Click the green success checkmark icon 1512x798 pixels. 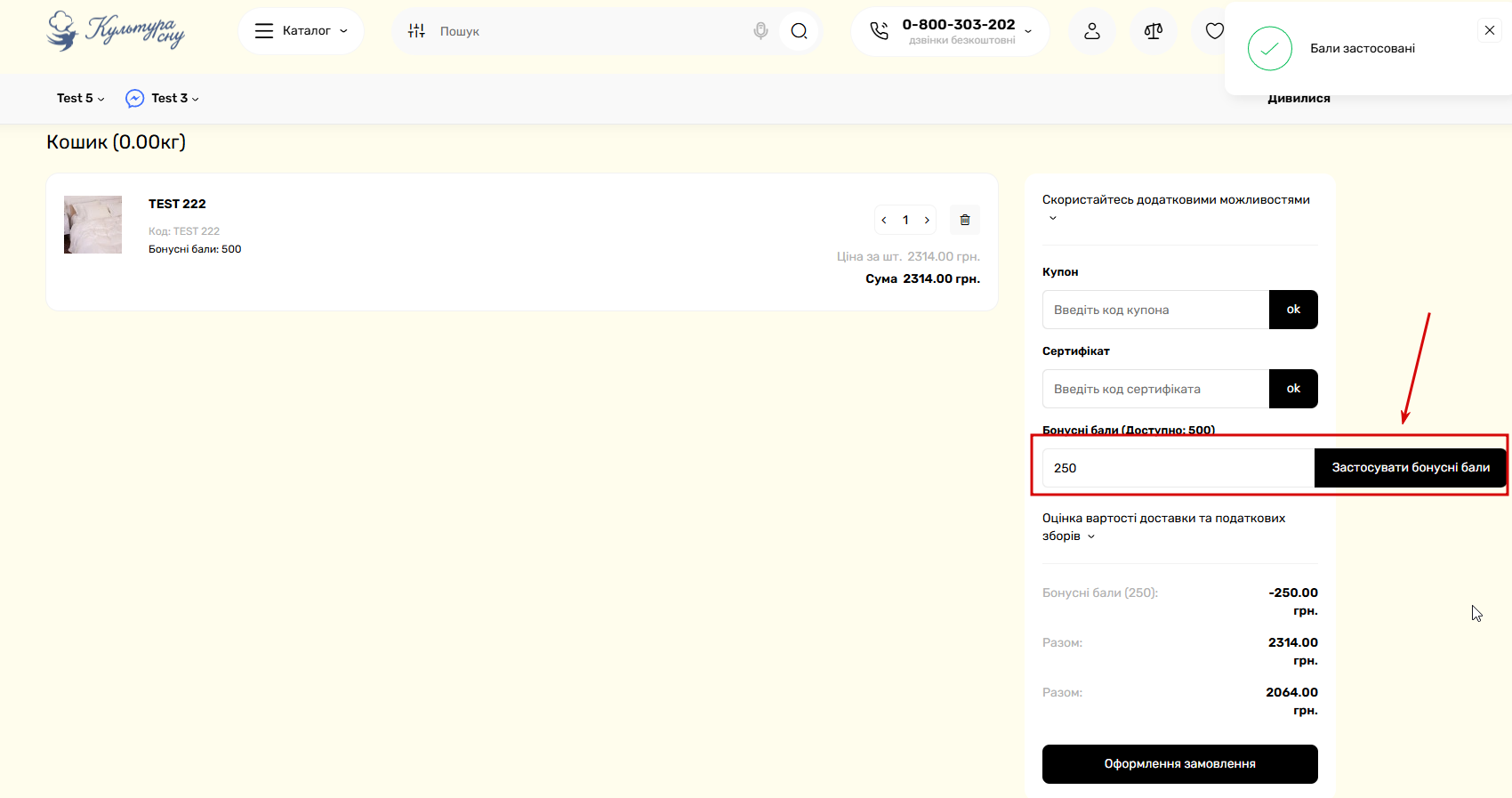[1270, 48]
